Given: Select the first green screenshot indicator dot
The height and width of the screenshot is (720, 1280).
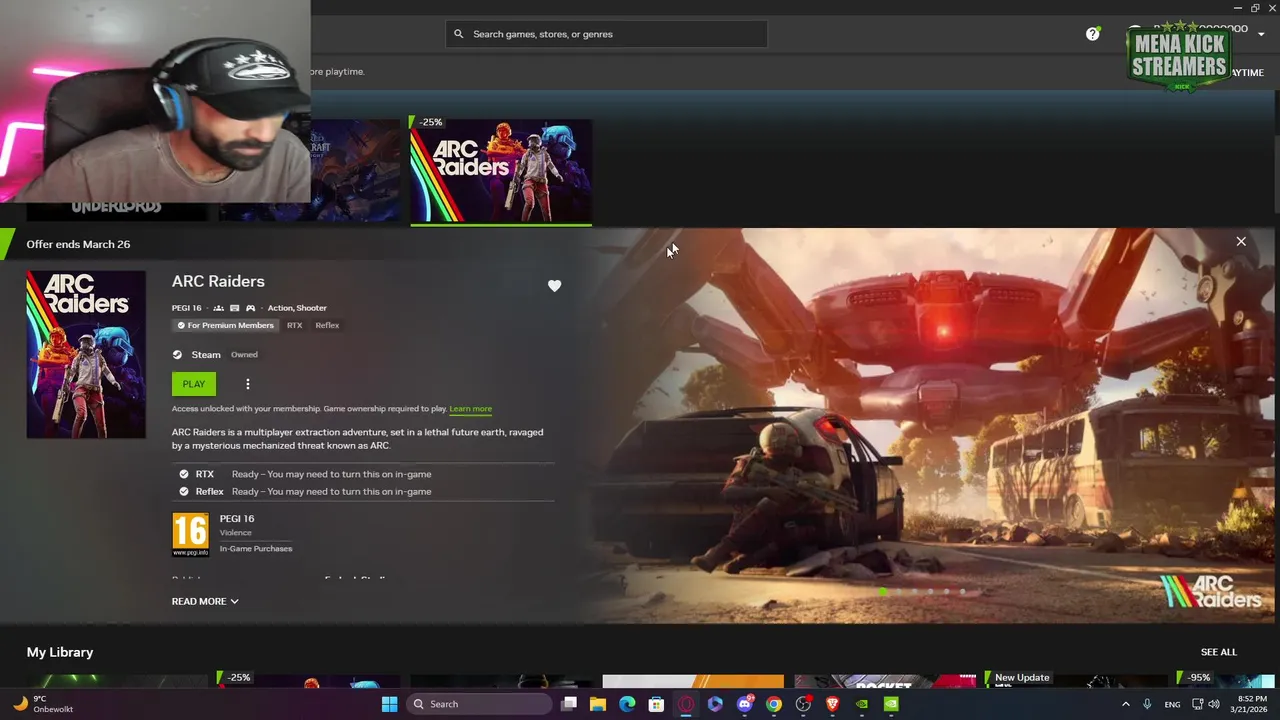Looking at the screenshot, I should (x=882, y=592).
